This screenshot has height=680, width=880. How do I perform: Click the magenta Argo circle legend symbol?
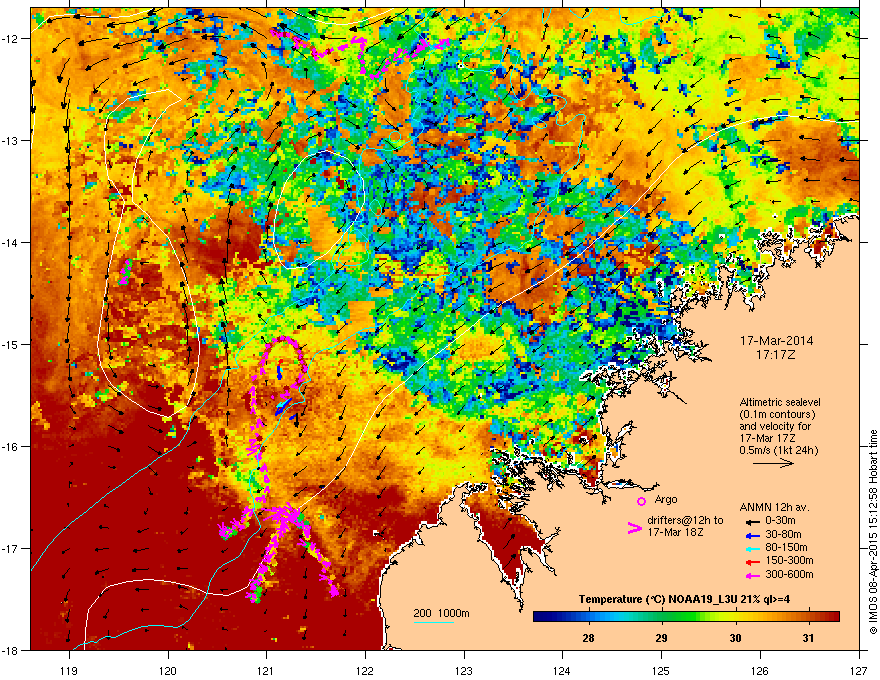(x=641, y=501)
